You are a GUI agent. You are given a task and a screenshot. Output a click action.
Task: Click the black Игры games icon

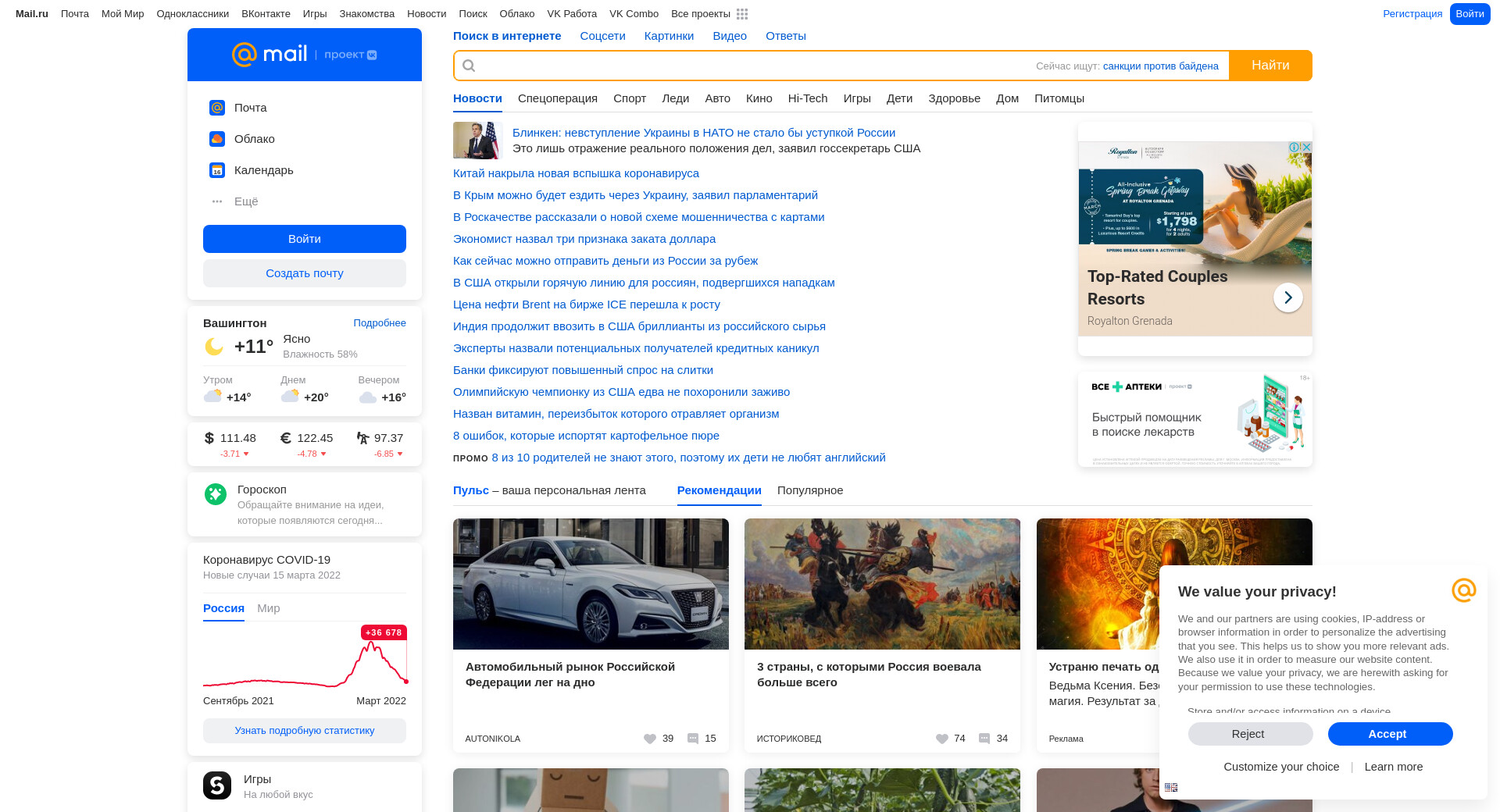pyautogui.click(x=217, y=785)
